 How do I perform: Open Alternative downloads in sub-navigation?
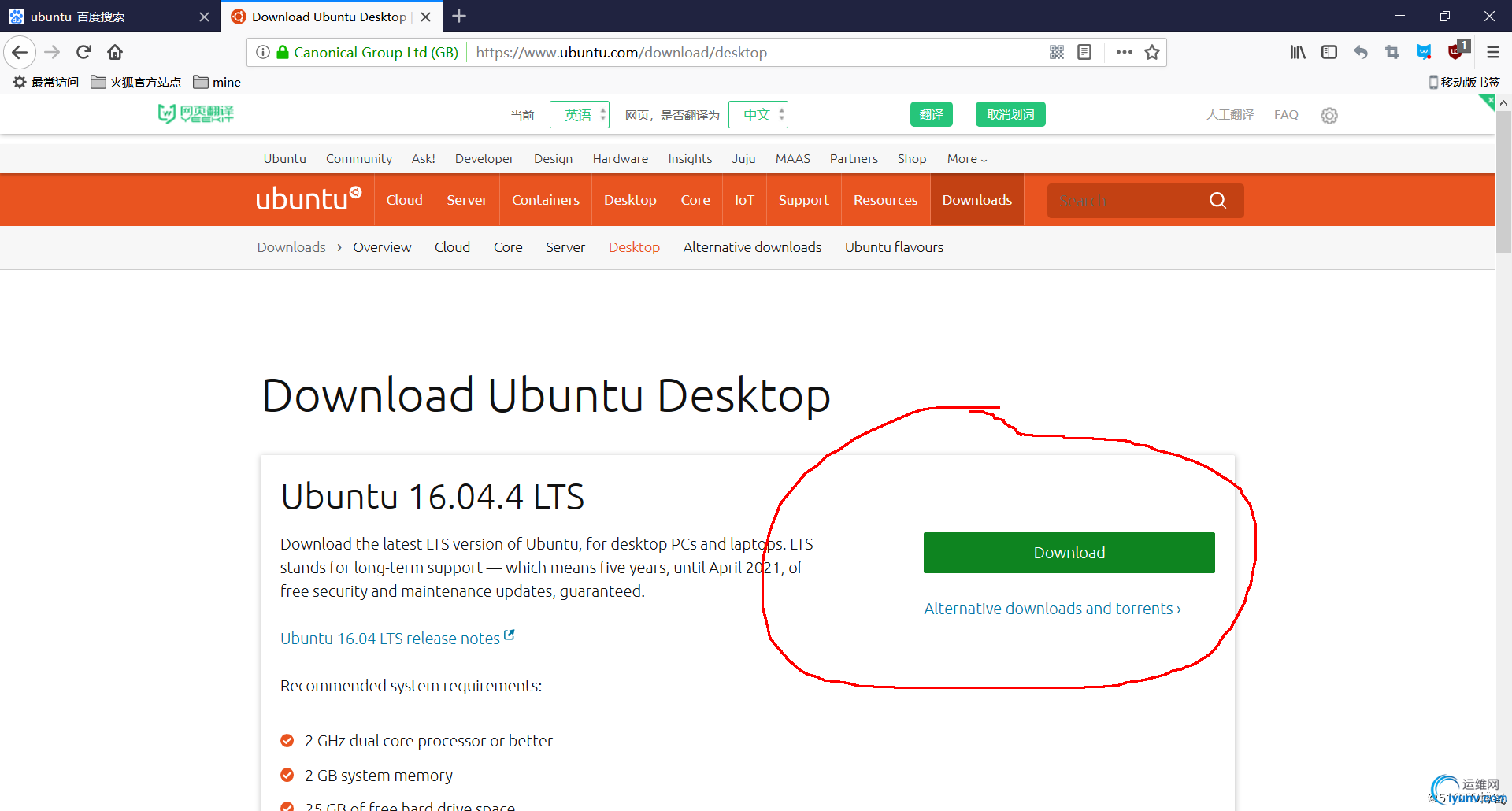click(752, 247)
